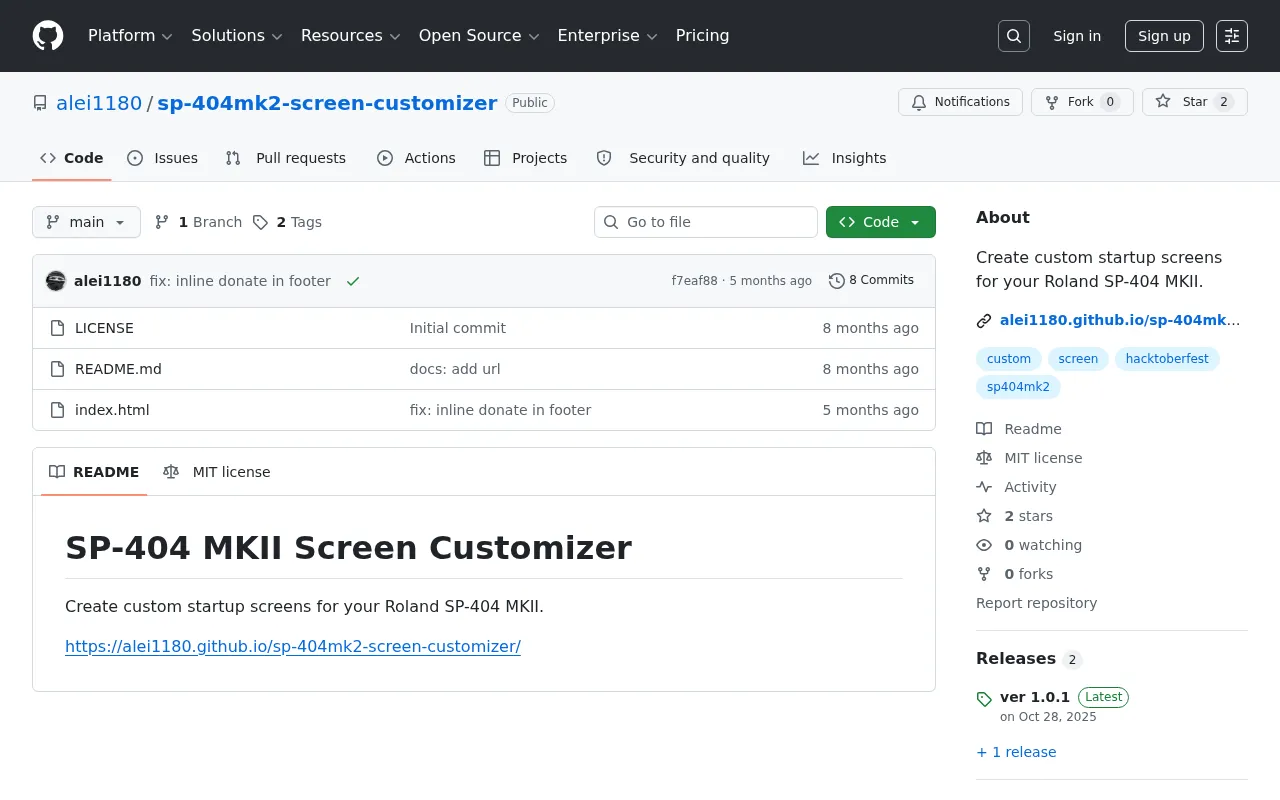Switch to the Actions tab
The width and height of the screenshot is (1280, 800).
click(x=416, y=158)
